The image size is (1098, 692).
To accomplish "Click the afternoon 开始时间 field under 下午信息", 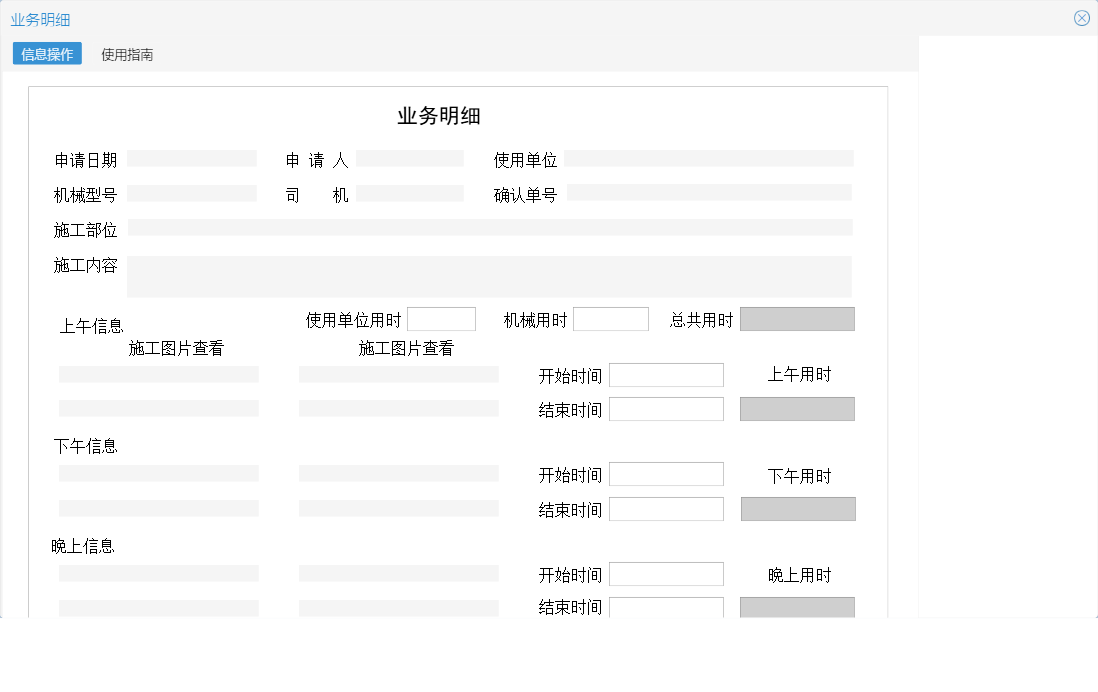I will coord(666,473).
